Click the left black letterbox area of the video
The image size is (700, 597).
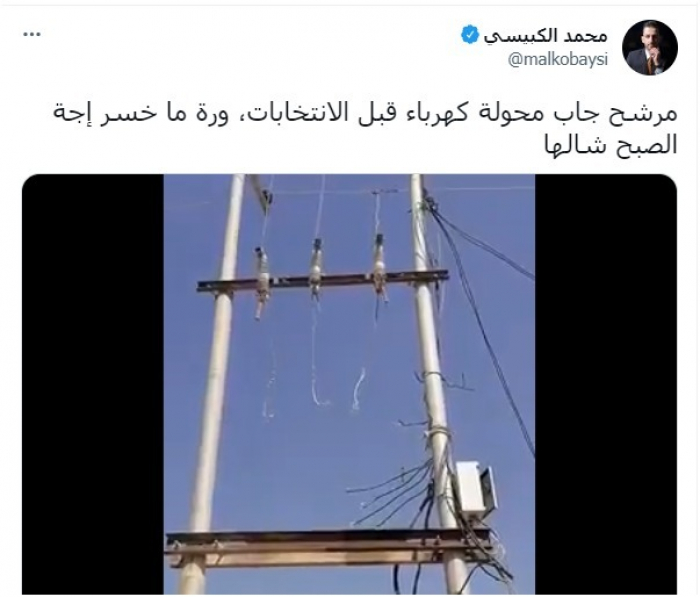coord(93,384)
